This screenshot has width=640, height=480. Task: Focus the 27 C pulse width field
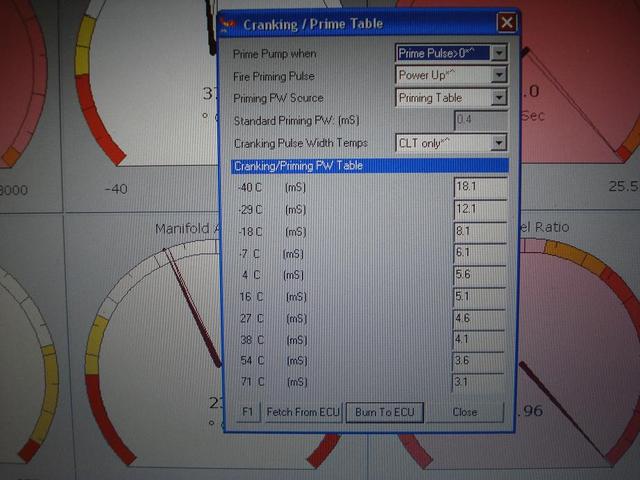[479, 318]
